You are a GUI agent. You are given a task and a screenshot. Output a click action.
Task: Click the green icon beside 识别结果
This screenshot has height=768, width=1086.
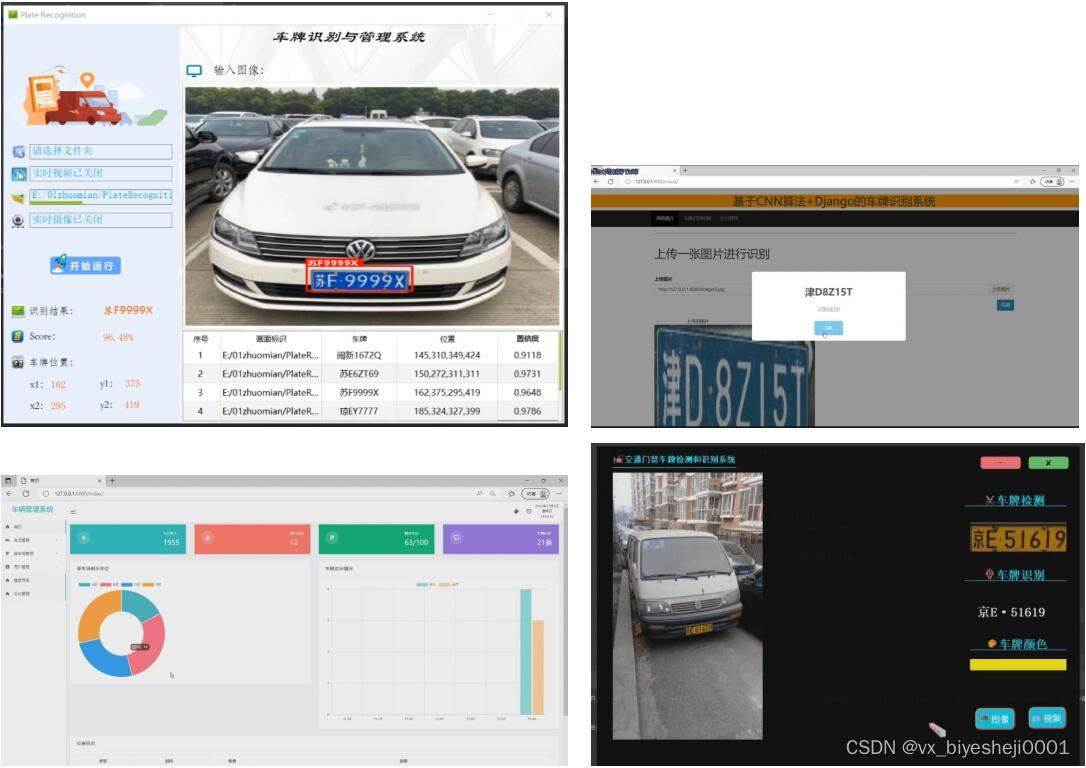click(18, 311)
